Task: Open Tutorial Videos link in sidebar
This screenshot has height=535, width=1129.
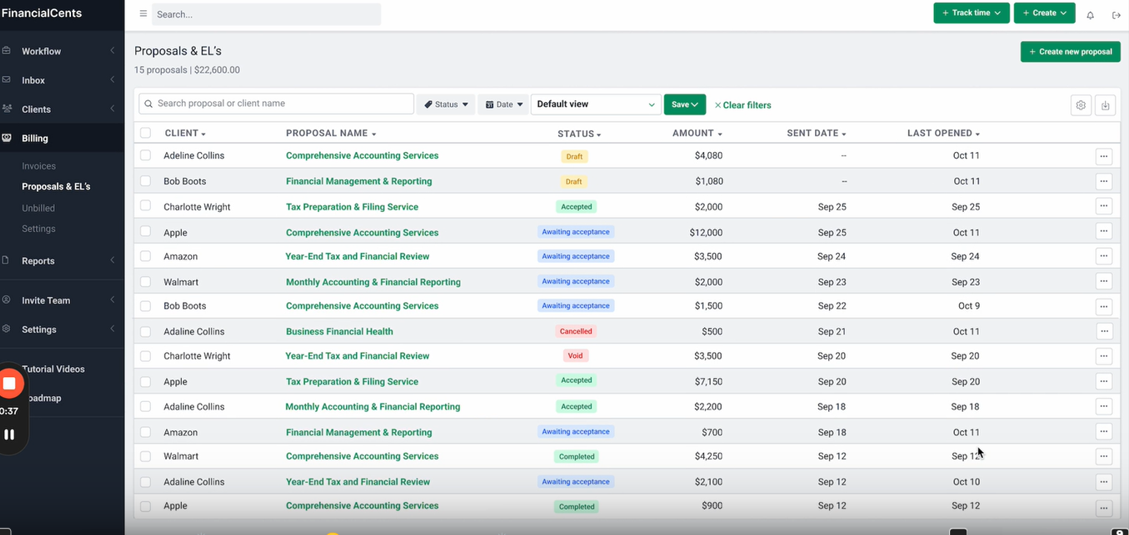Action: click(x=53, y=369)
